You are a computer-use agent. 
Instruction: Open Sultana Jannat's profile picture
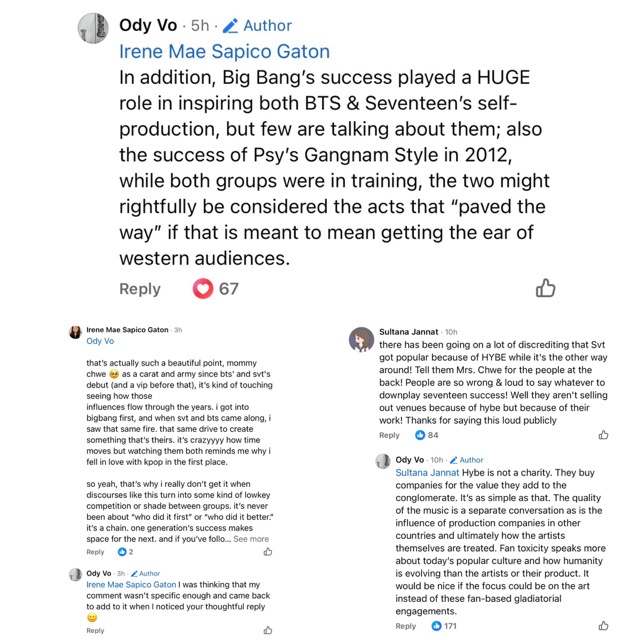[361, 340]
